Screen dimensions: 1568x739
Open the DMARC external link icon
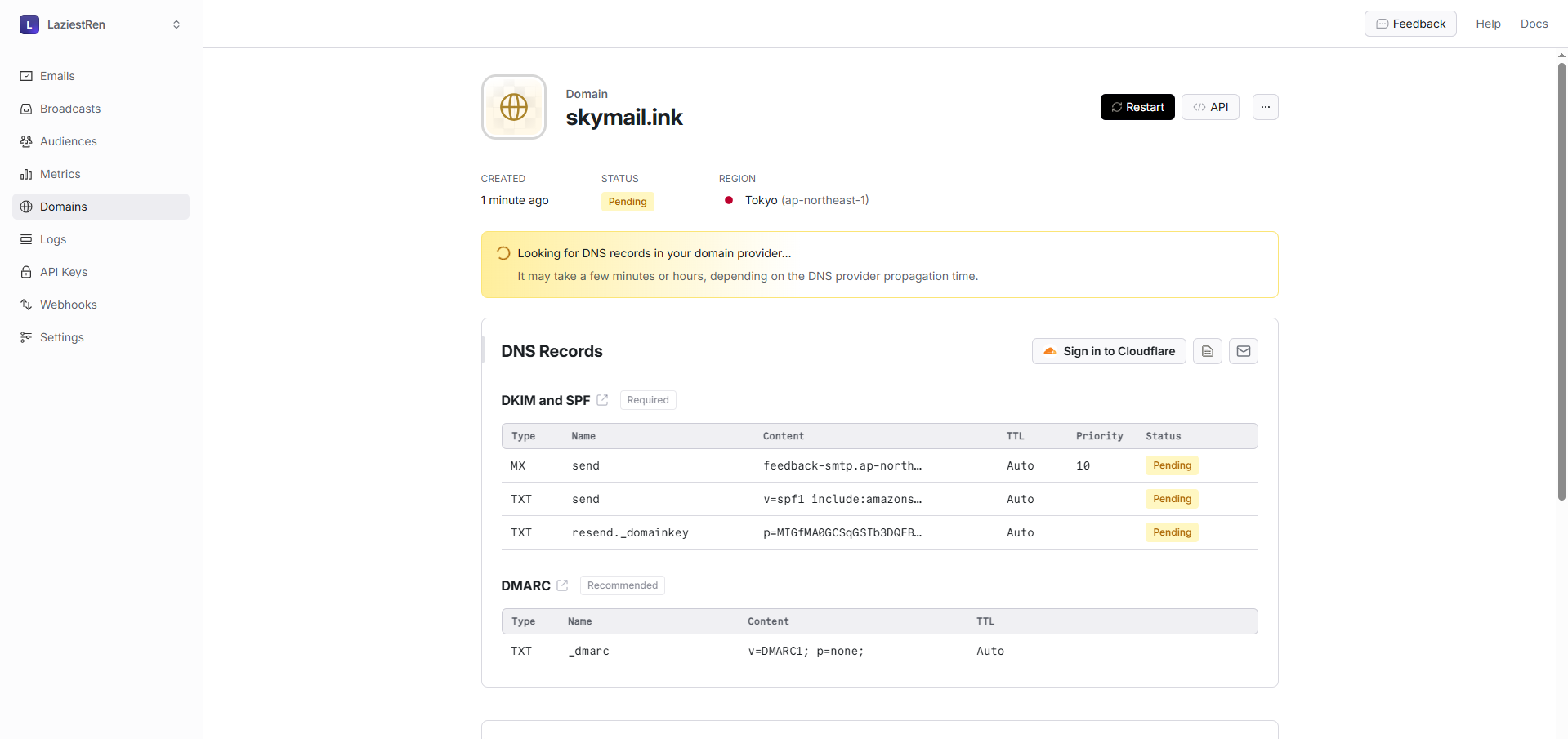[x=562, y=585]
